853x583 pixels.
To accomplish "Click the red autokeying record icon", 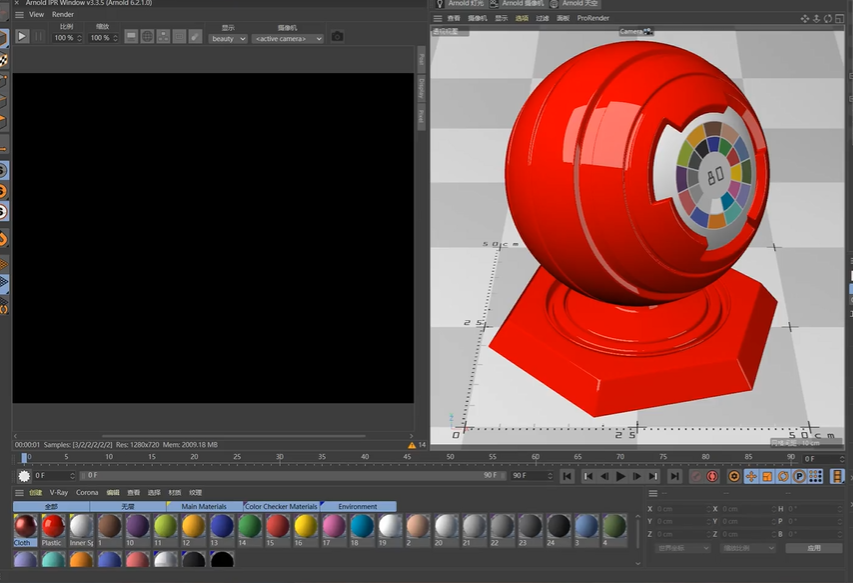I will (712, 476).
